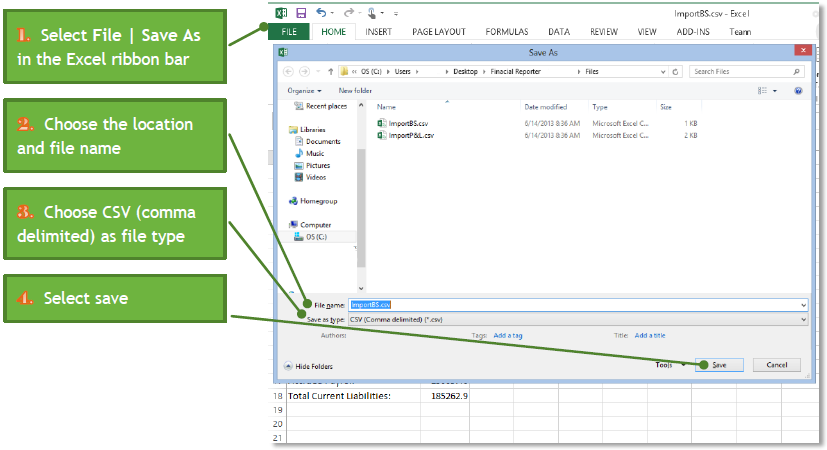
Task: Open the recent locations dropdown arrow
Action: pos(318,72)
